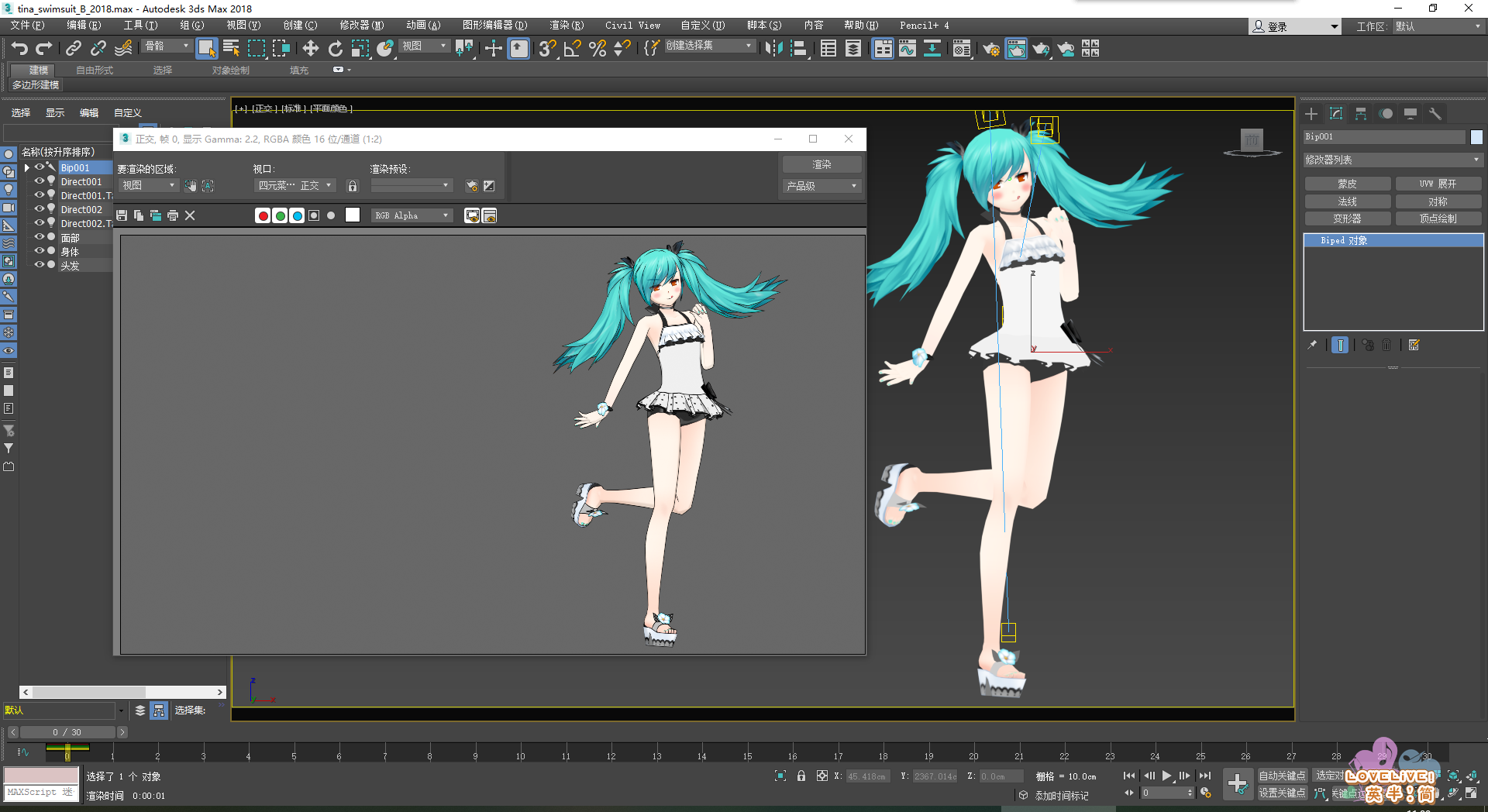Open Render Setup teapot gear icon
The height and width of the screenshot is (812, 1488).
point(991,49)
